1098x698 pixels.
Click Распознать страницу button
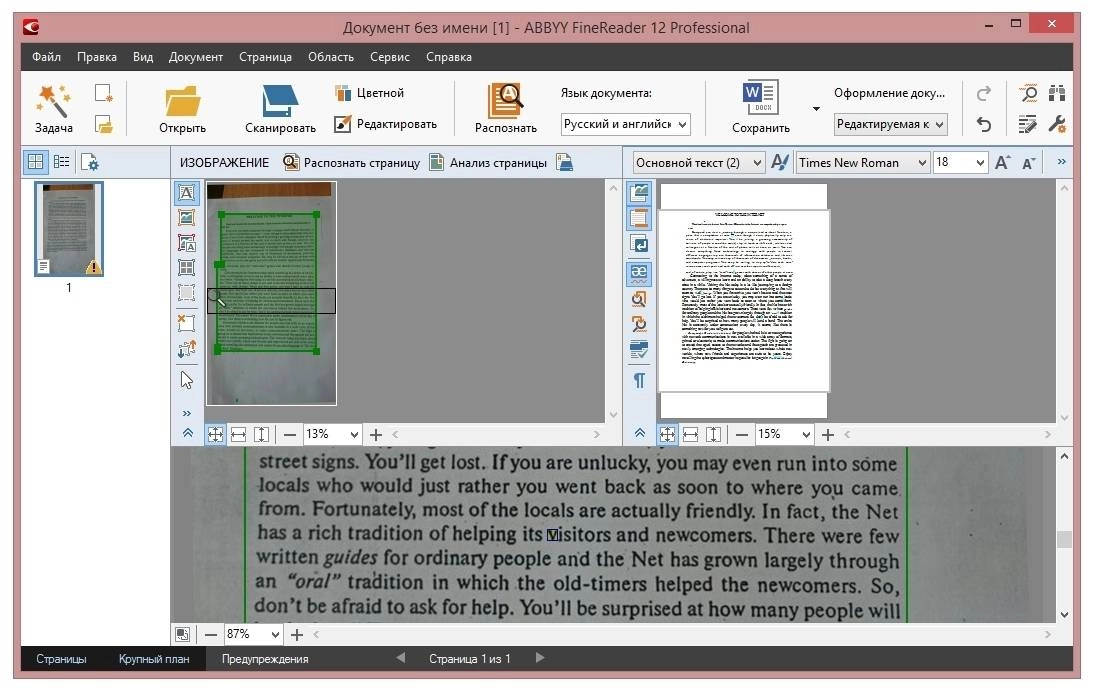(x=352, y=162)
